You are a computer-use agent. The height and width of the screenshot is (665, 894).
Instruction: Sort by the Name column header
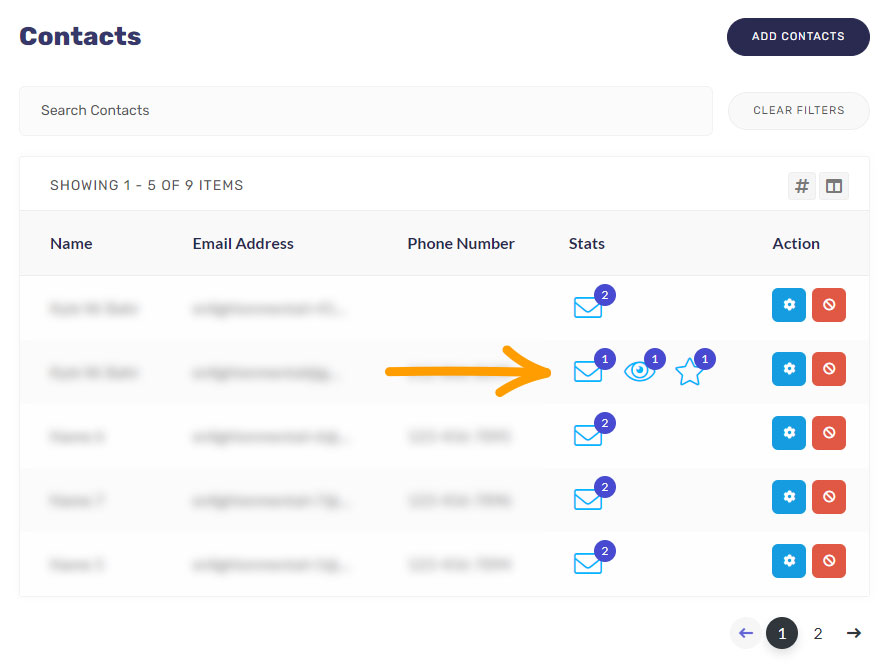click(x=71, y=244)
